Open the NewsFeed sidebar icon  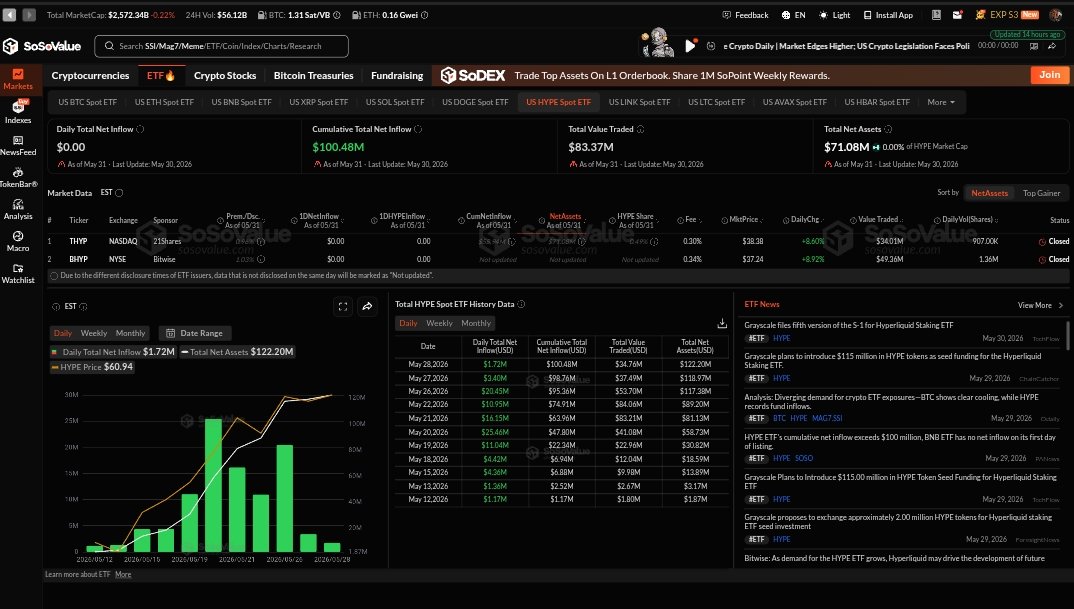tap(18, 145)
